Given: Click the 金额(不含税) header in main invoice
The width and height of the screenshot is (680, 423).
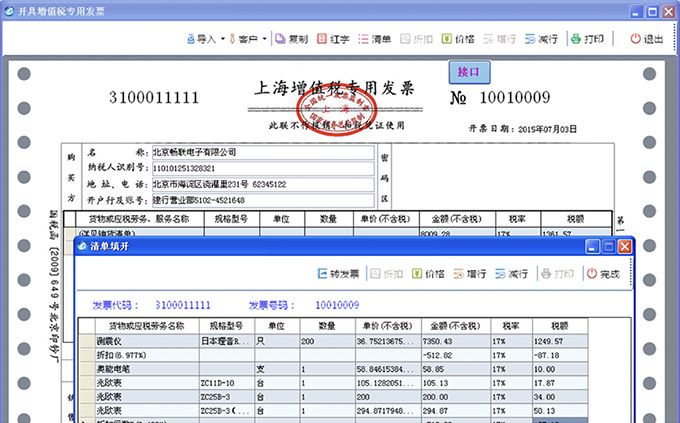Looking at the screenshot, I should tap(457, 219).
